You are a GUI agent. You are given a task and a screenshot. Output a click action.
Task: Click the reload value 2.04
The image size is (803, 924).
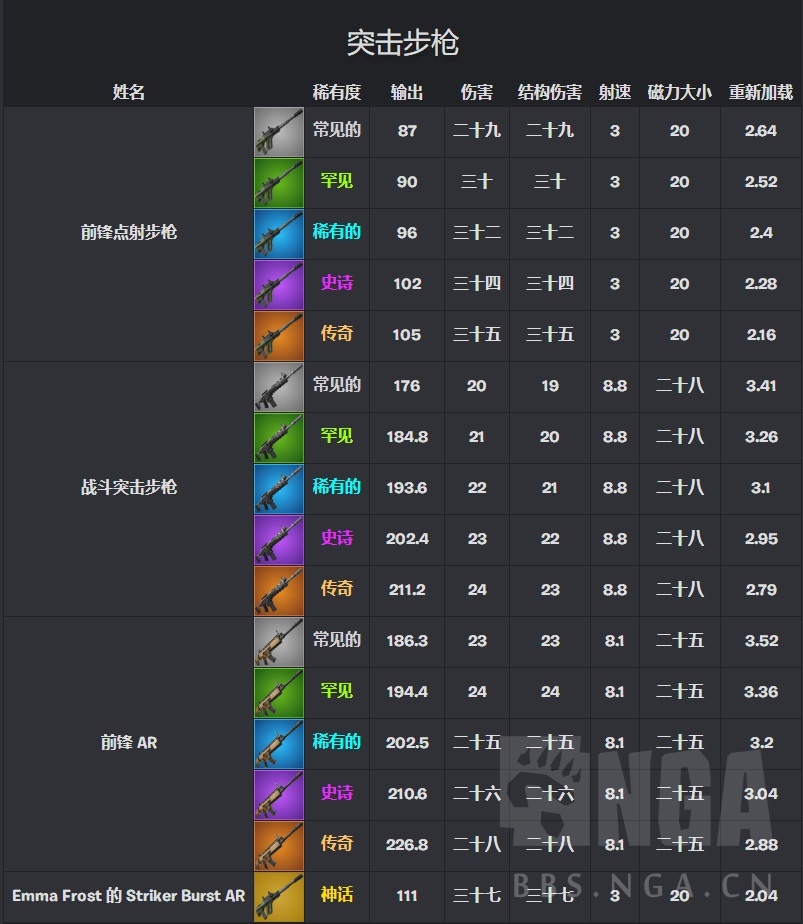click(761, 896)
